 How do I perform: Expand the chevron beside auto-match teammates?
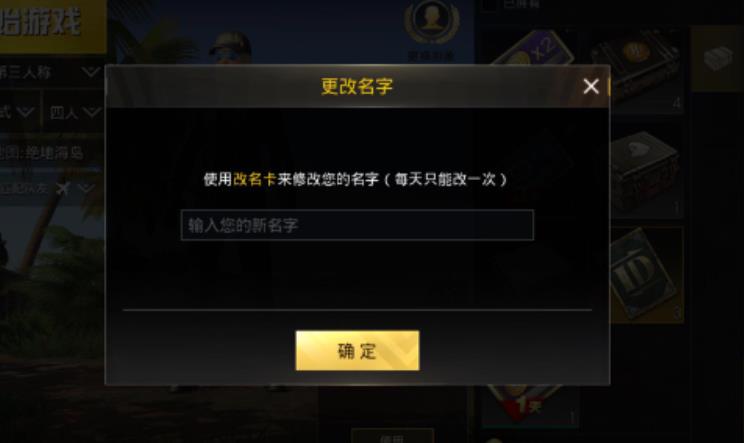point(86,188)
